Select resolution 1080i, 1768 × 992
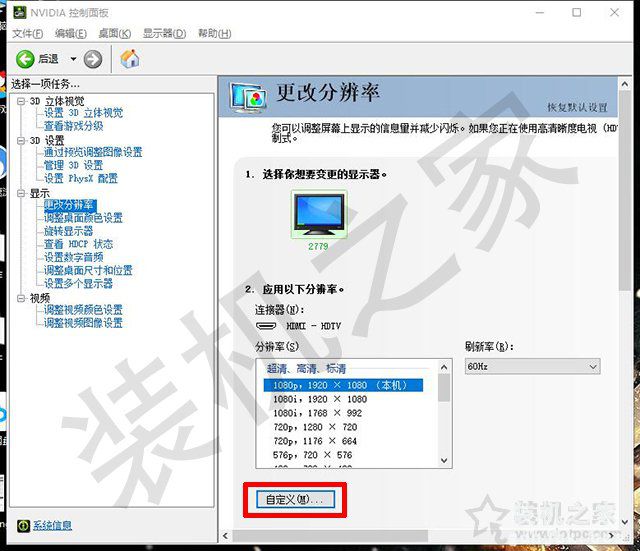 (318, 413)
